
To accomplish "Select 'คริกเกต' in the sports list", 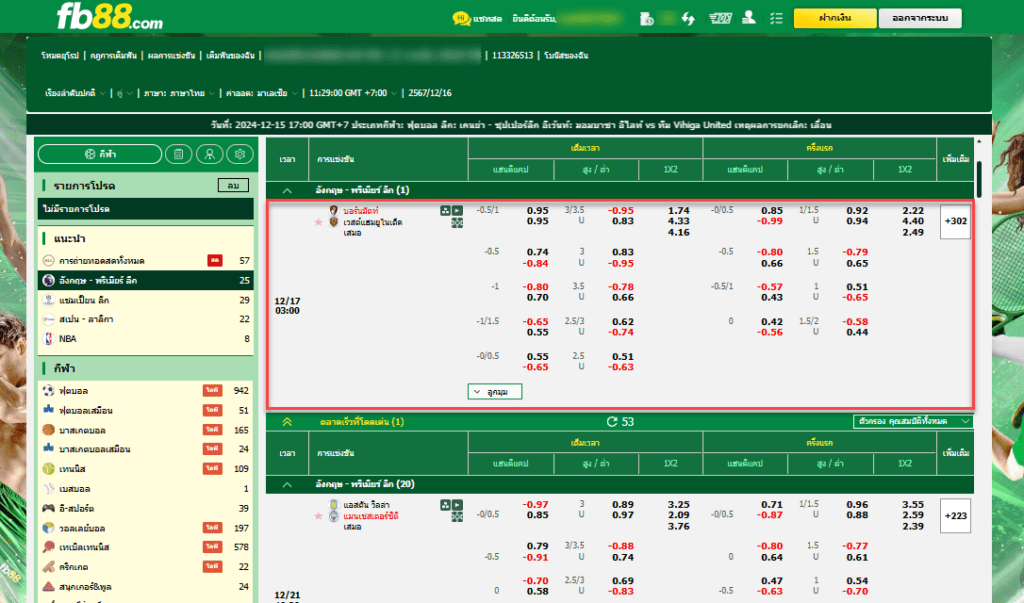I will pyautogui.click(x=146, y=567).
